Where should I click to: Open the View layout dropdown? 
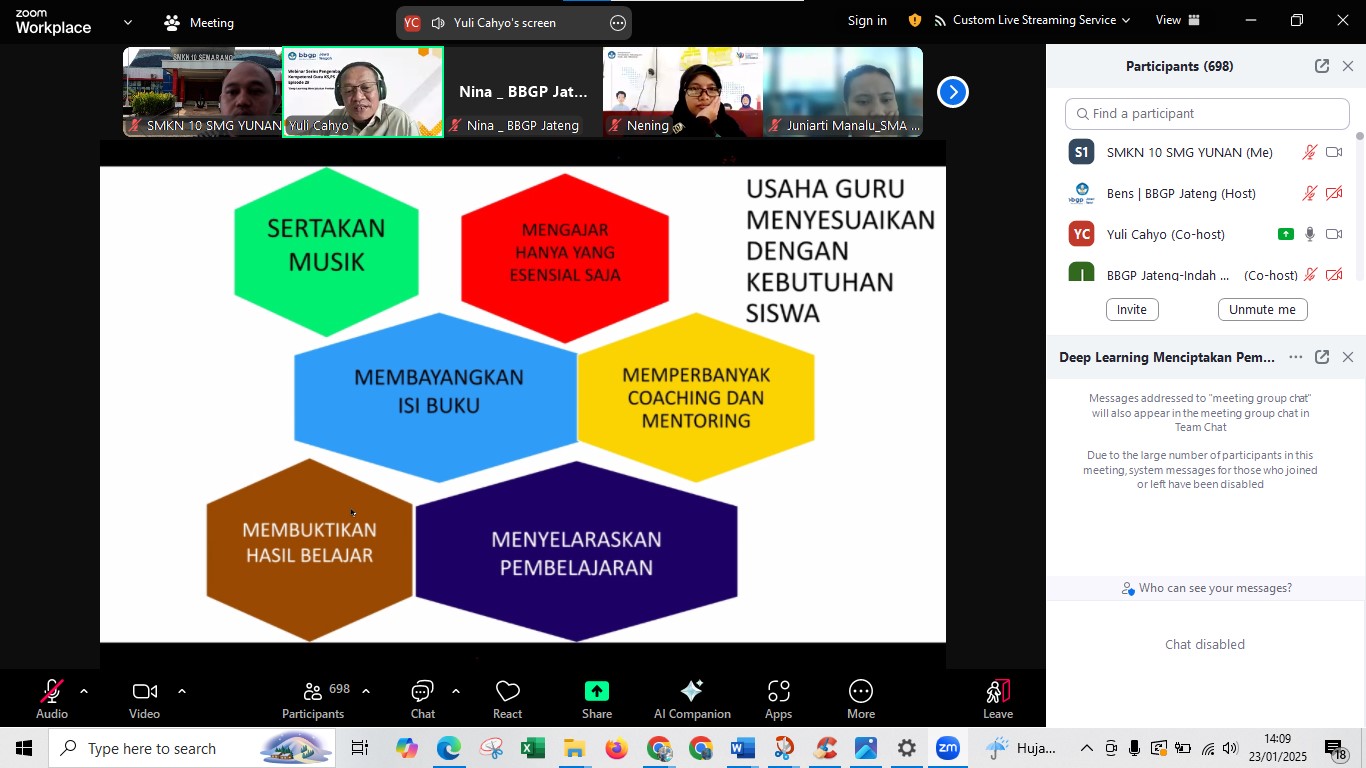pyautogui.click(x=1178, y=20)
